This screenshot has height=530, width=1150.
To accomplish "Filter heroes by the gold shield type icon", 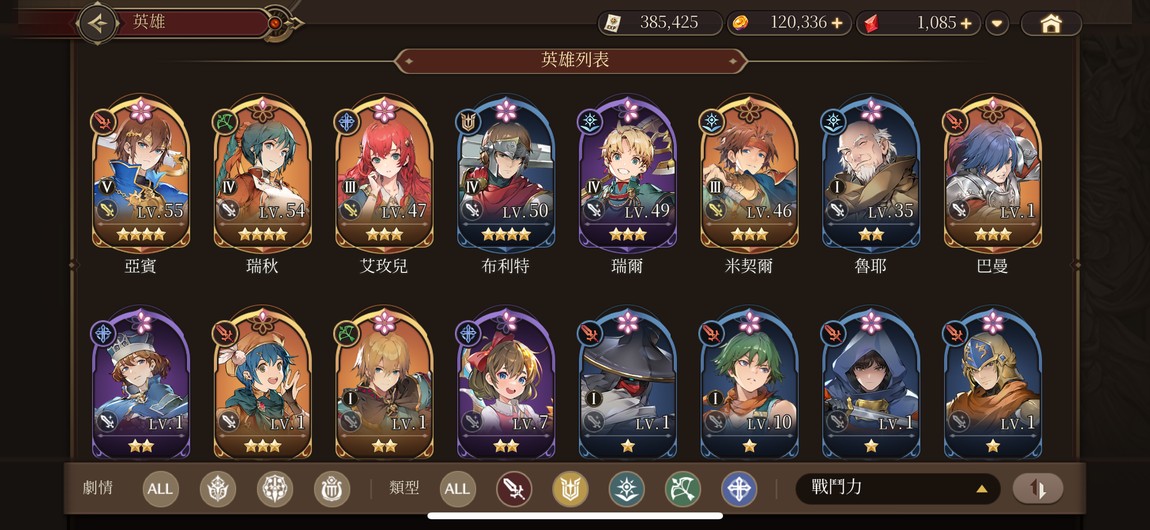I will click(570, 489).
